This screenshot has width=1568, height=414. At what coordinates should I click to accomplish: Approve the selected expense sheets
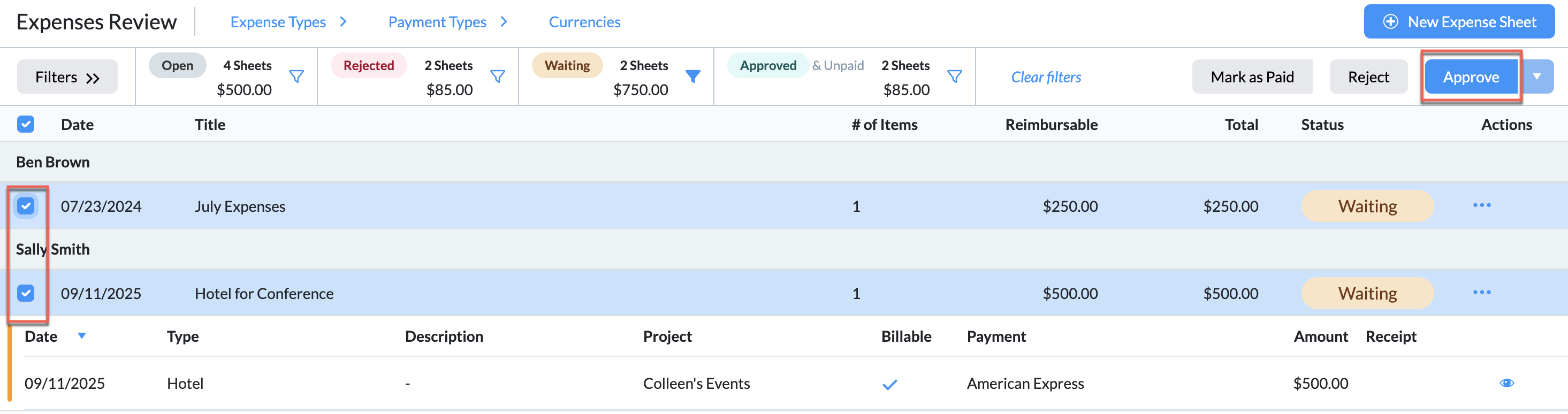[x=1471, y=76]
